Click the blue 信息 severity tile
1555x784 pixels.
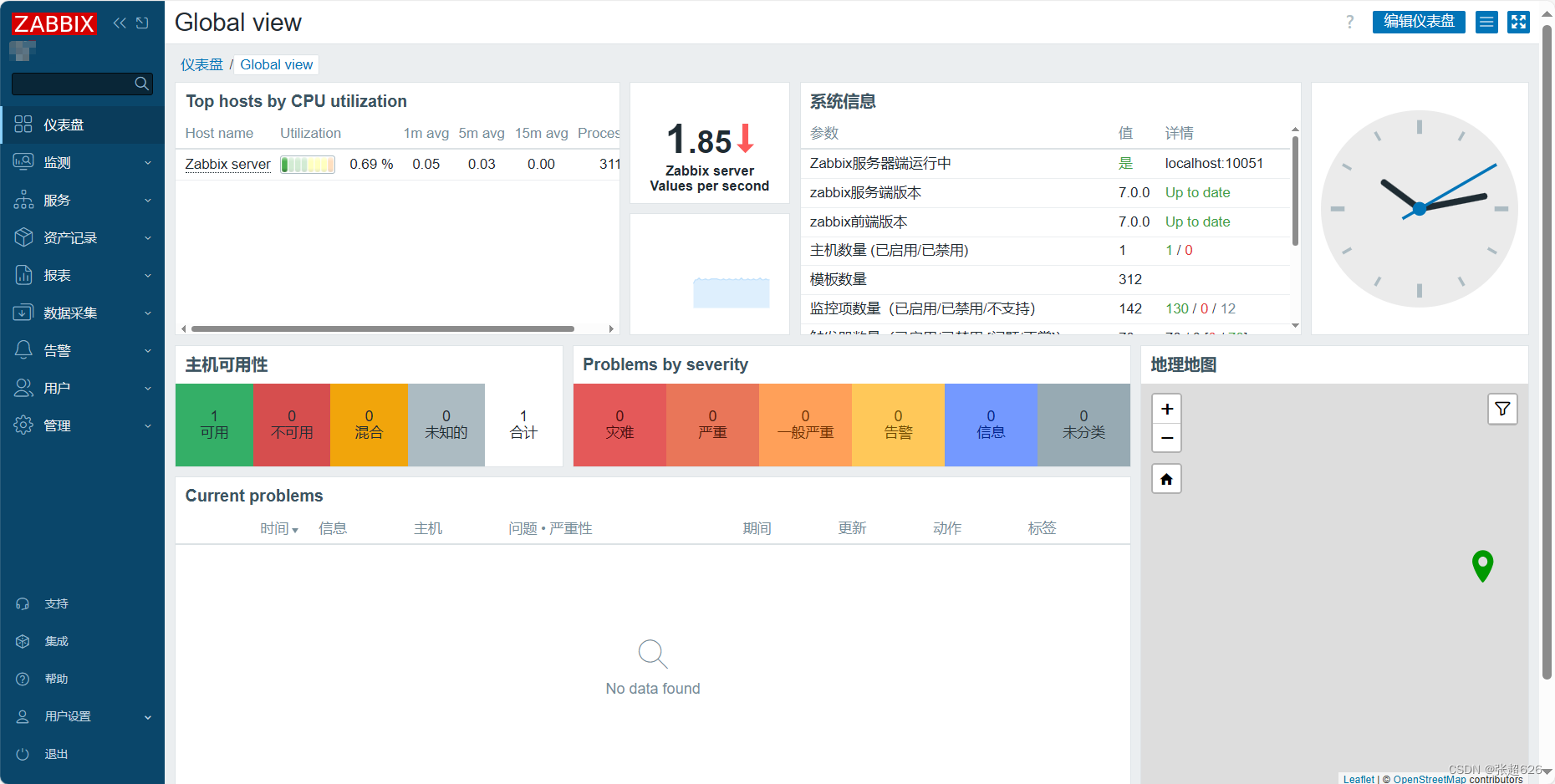tap(991, 425)
